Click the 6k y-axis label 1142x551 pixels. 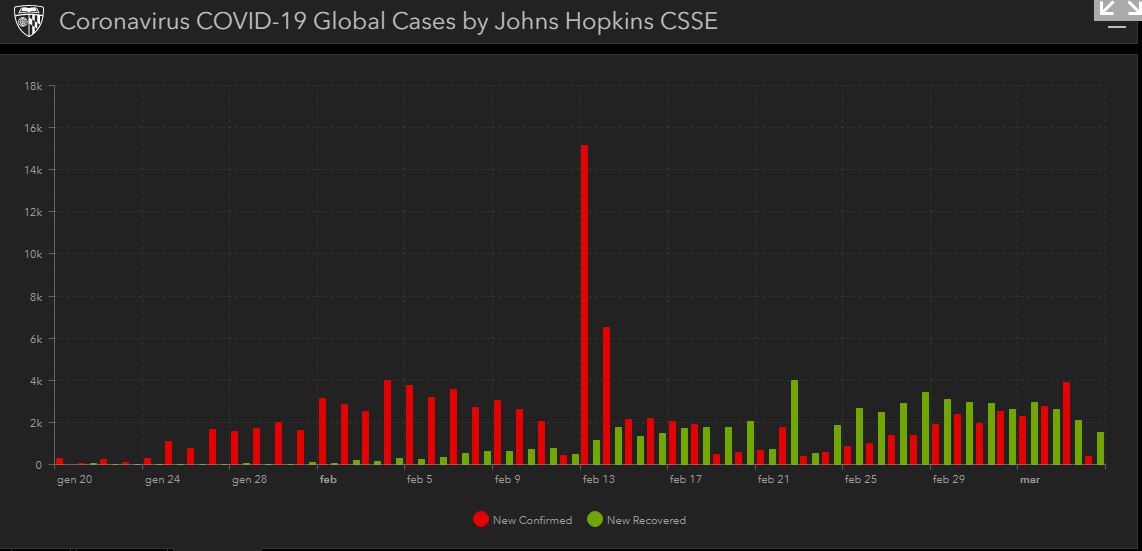(x=36, y=338)
